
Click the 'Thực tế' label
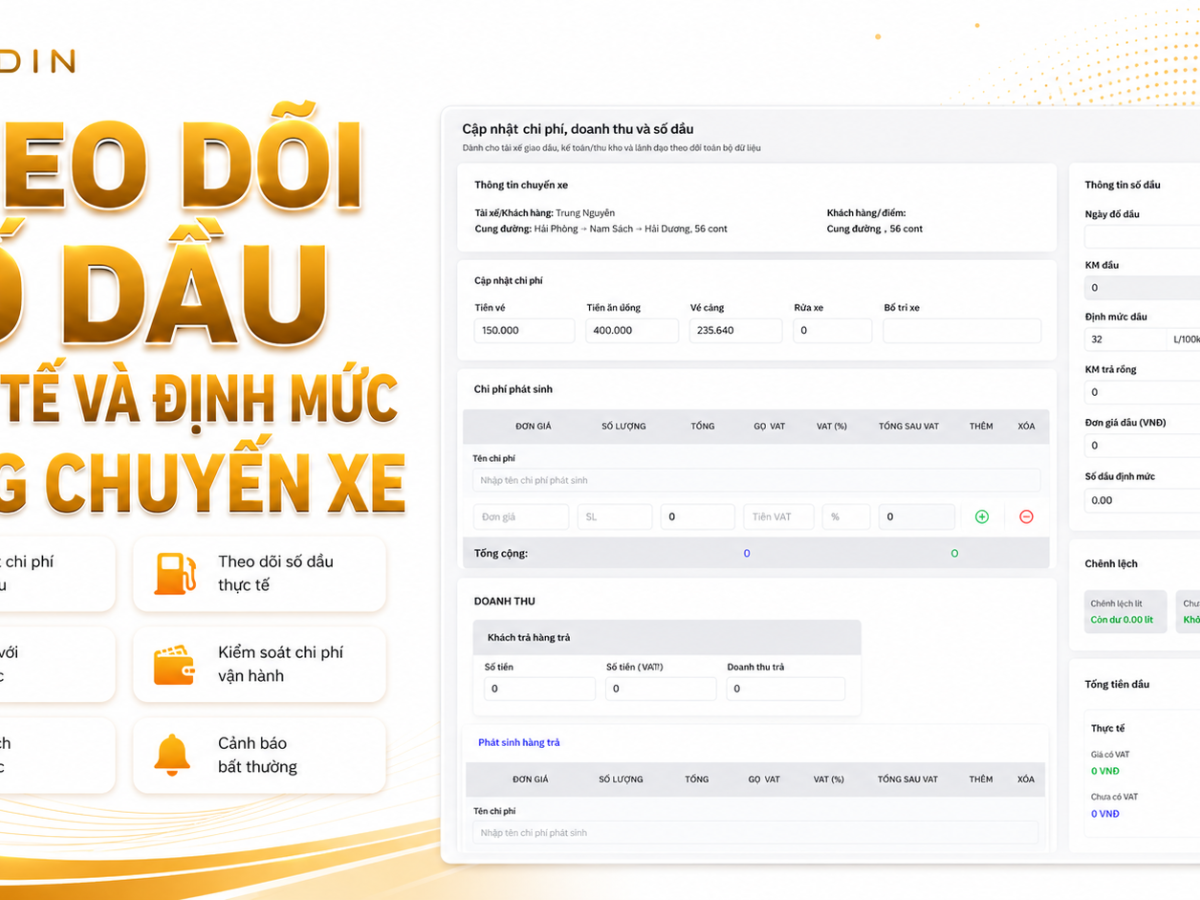[1108, 729]
